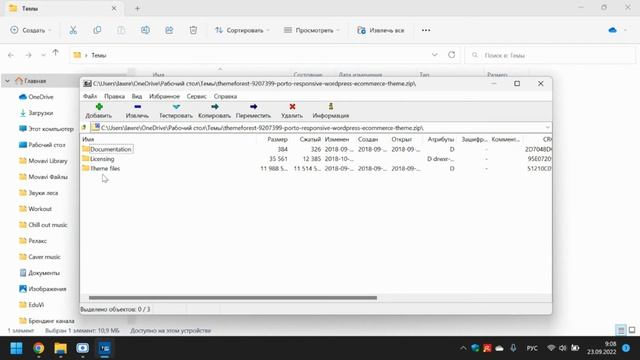Click the Извлечь (Extract) icon in 7-Zip

pyautogui.click(x=138, y=107)
